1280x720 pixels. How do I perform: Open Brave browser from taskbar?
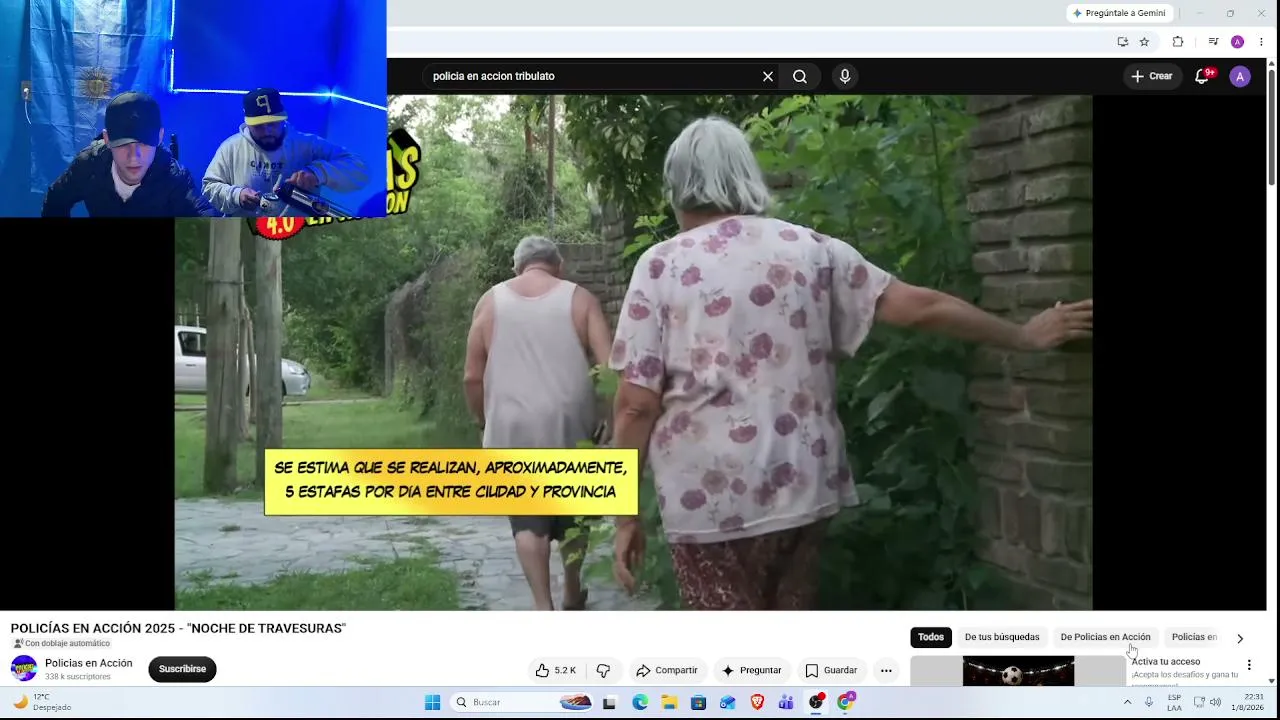[757, 702]
